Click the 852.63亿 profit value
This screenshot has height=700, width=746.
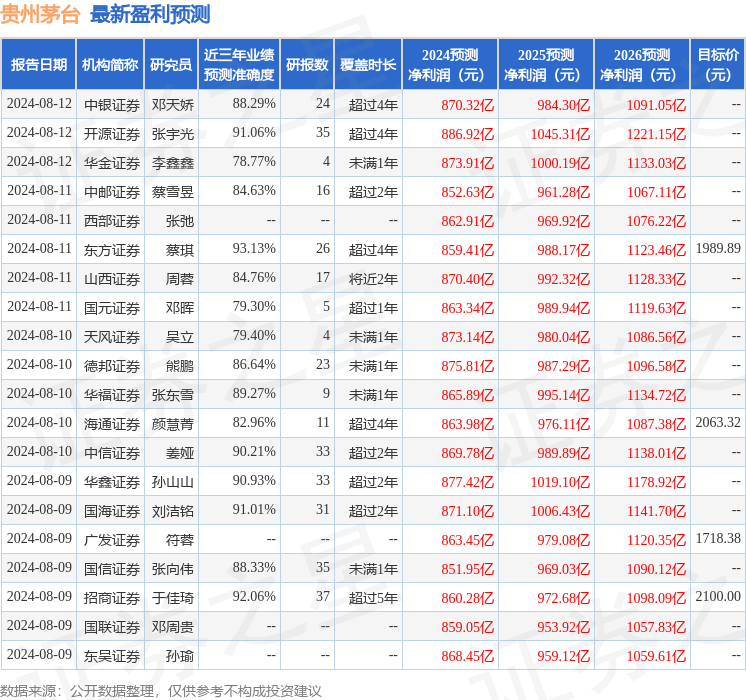(x=468, y=192)
